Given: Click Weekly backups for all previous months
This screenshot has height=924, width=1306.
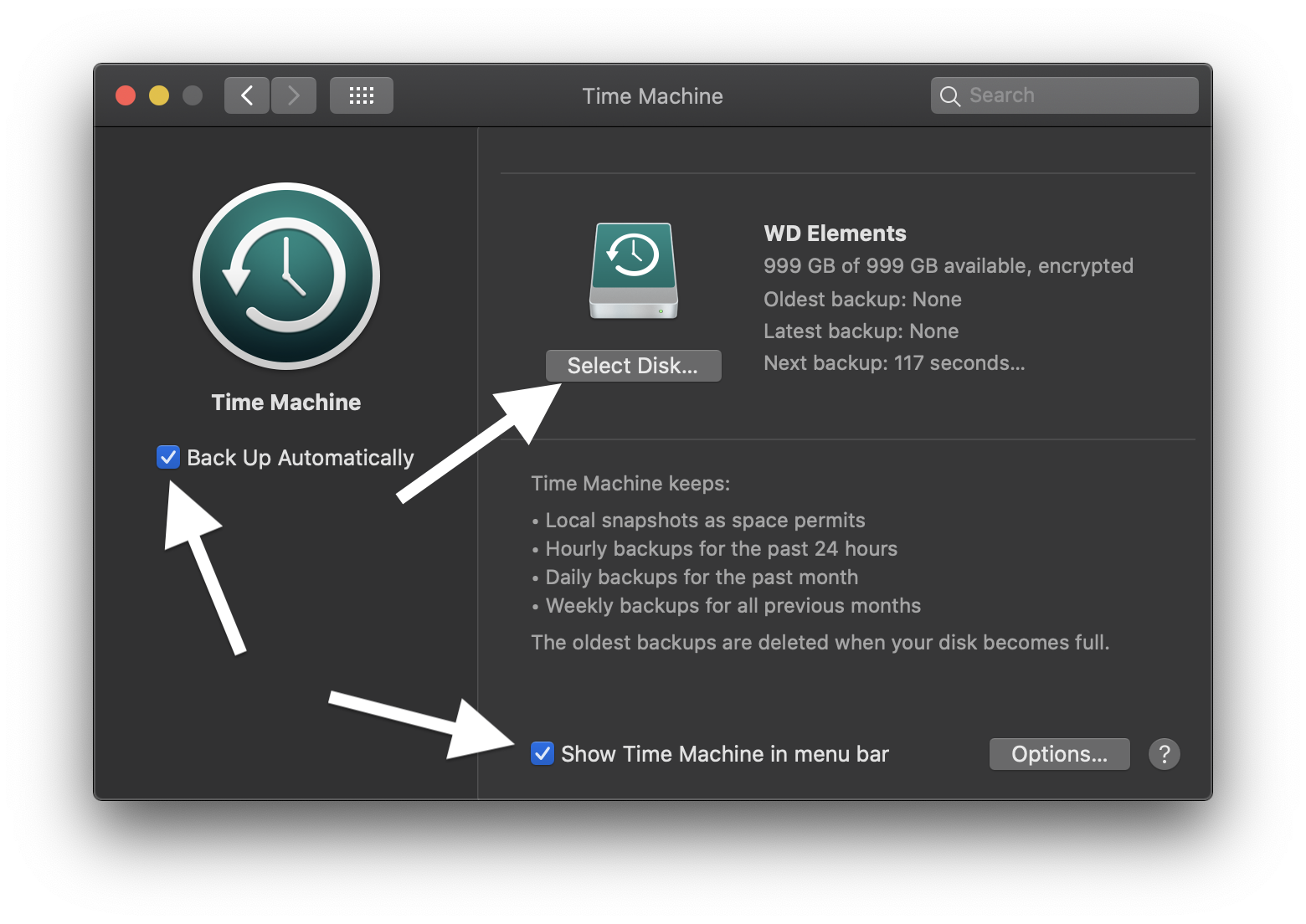Looking at the screenshot, I should [x=733, y=606].
